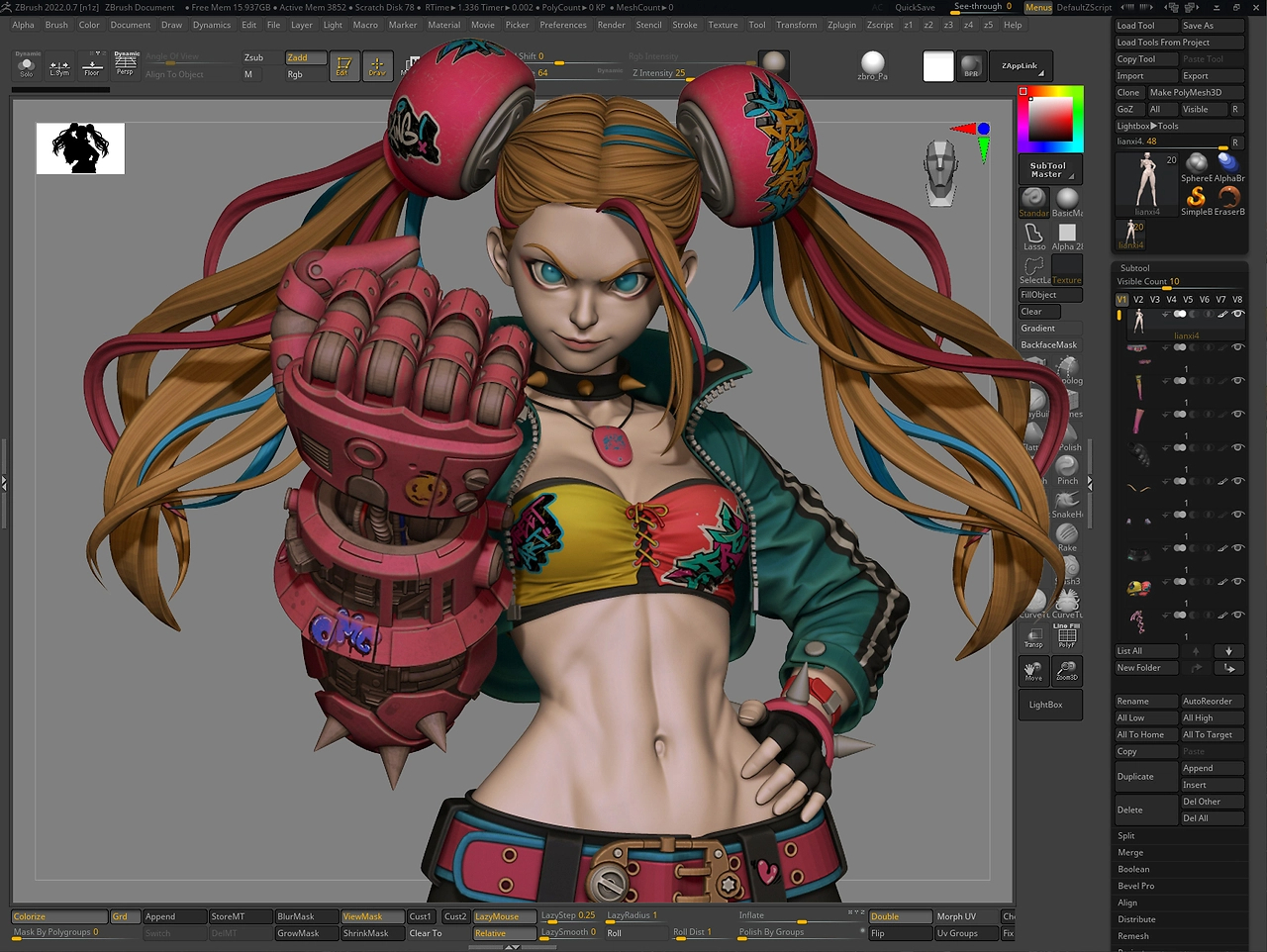Toggle Zadd mode
This screenshot has height=952, width=1267.
tap(306, 57)
